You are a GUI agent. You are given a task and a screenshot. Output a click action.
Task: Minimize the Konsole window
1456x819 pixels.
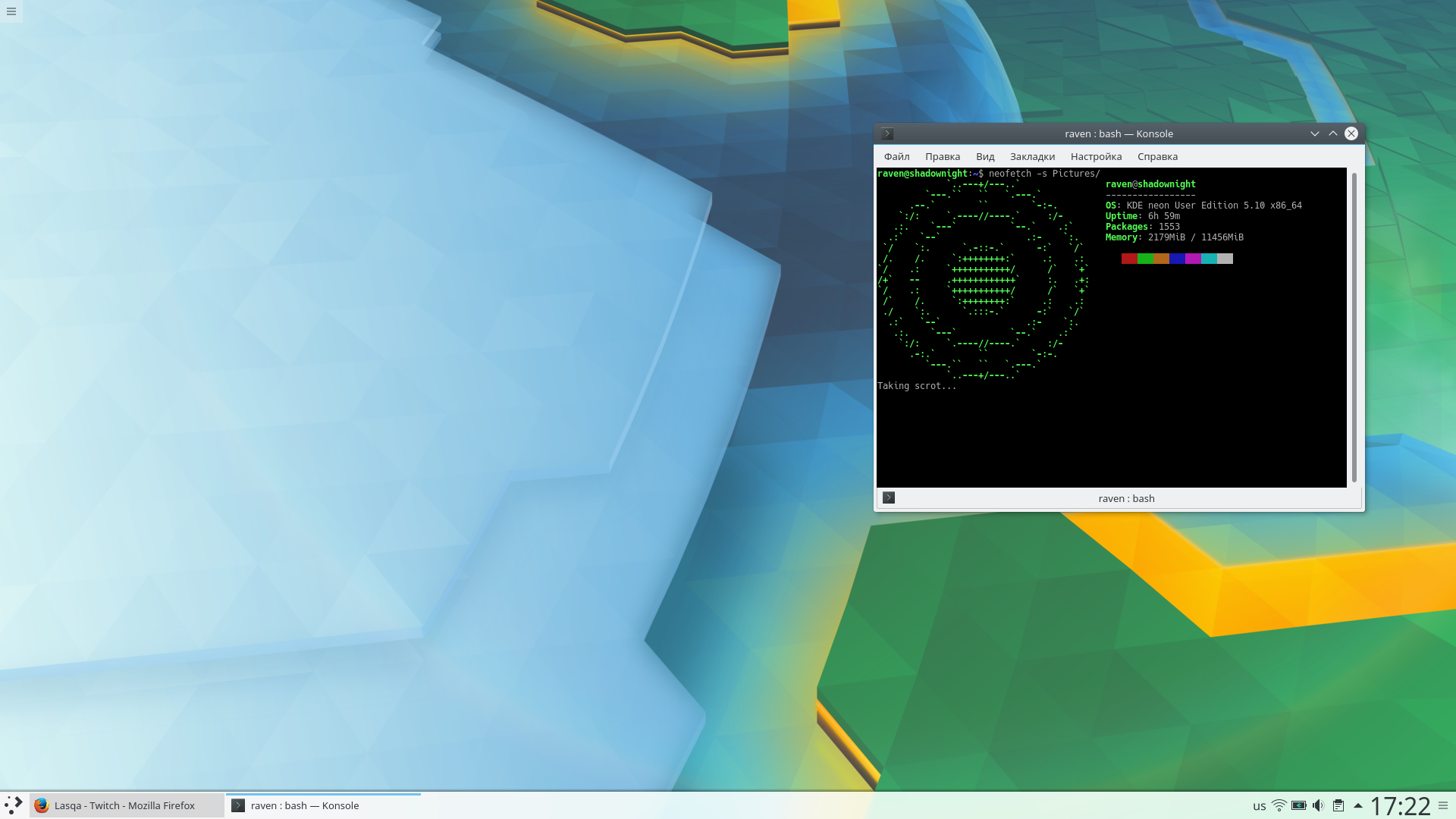pyautogui.click(x=1315, y=133)
